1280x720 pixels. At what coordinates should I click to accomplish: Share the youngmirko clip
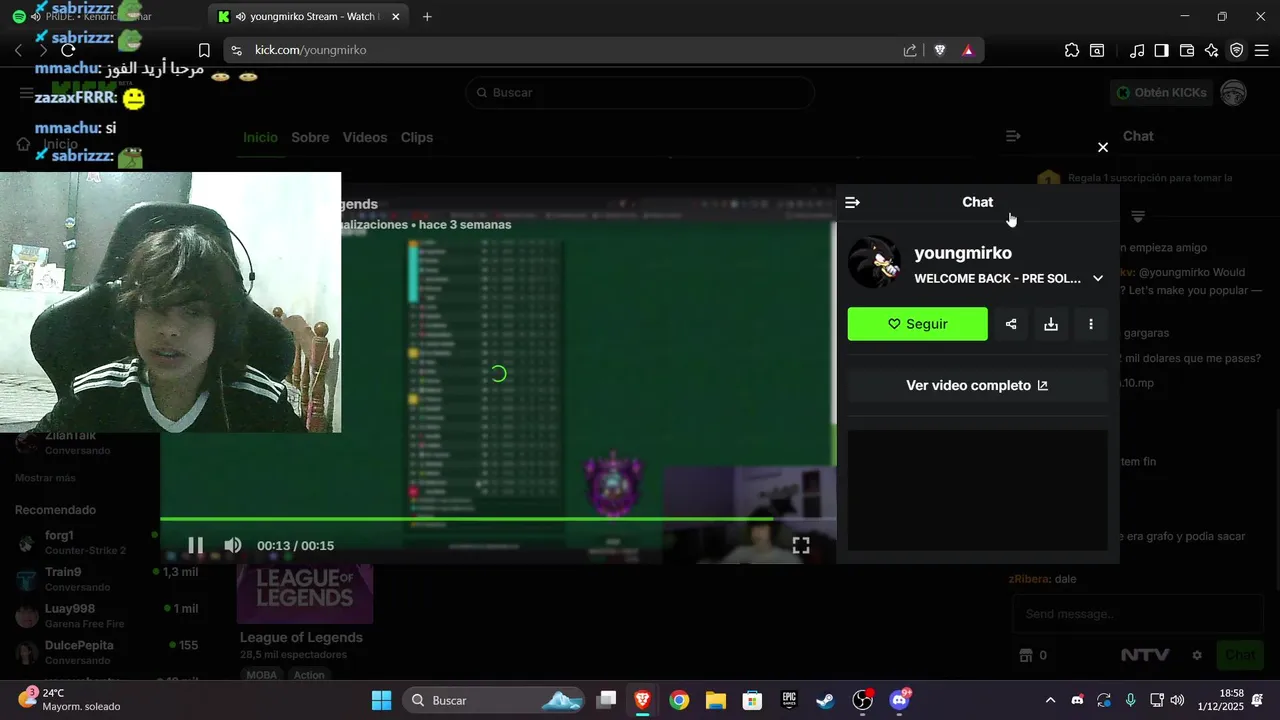coord(1011,324)
